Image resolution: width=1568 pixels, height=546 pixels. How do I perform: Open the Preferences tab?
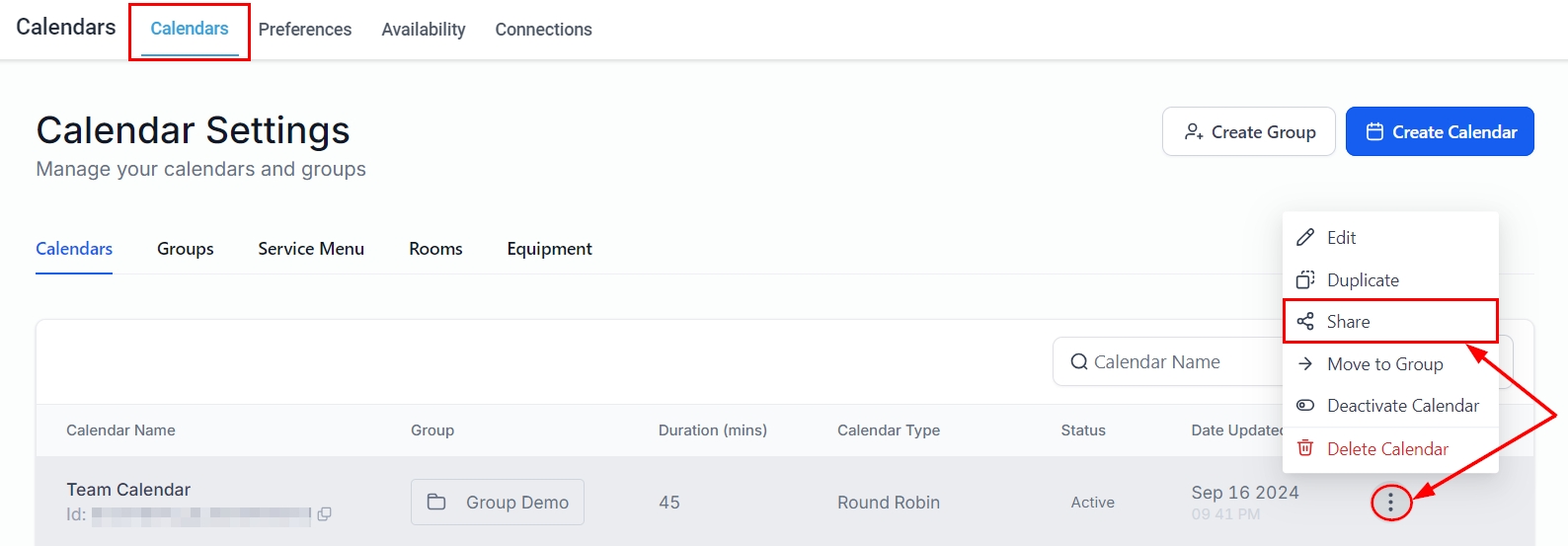pos(304,30)
